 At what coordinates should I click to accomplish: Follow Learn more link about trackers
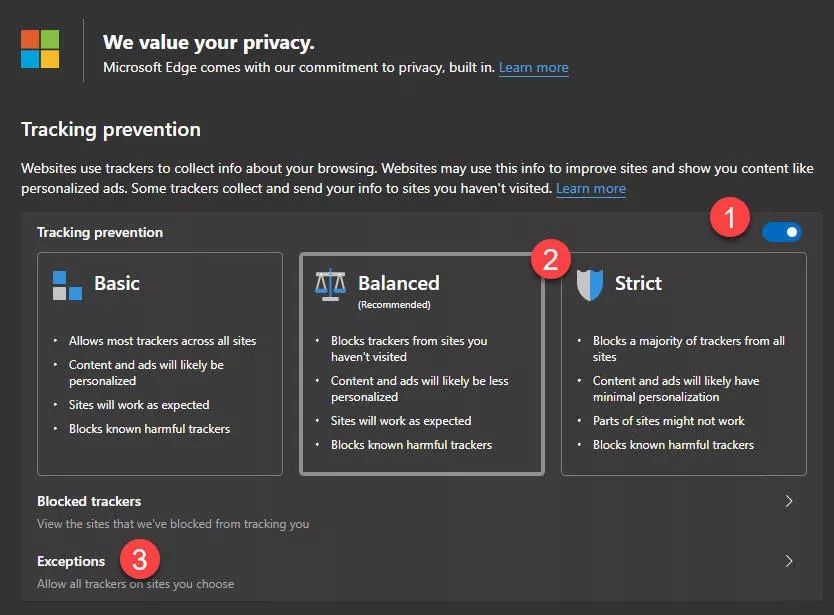tap(590, 188)
